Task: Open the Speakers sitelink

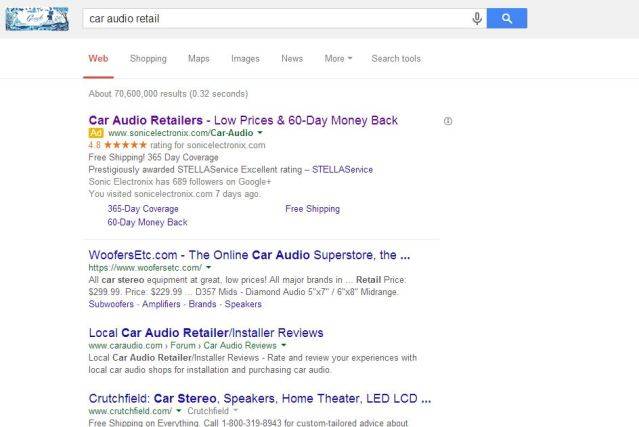Action: coord(243,304)
